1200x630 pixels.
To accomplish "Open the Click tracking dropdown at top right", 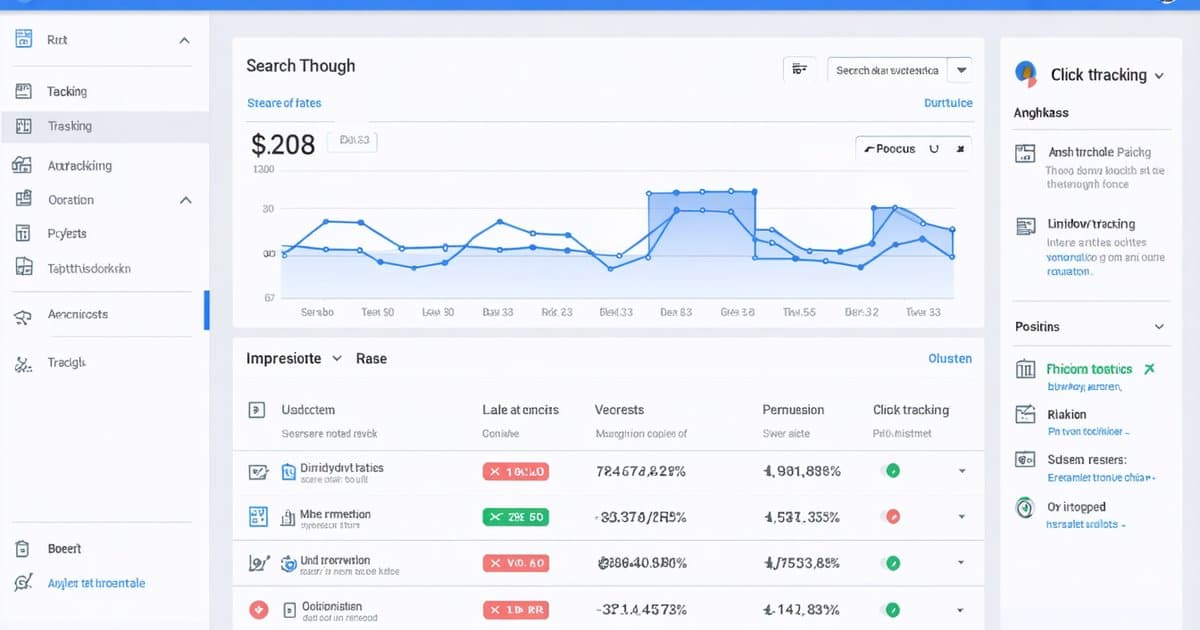I will [1162, 75].
